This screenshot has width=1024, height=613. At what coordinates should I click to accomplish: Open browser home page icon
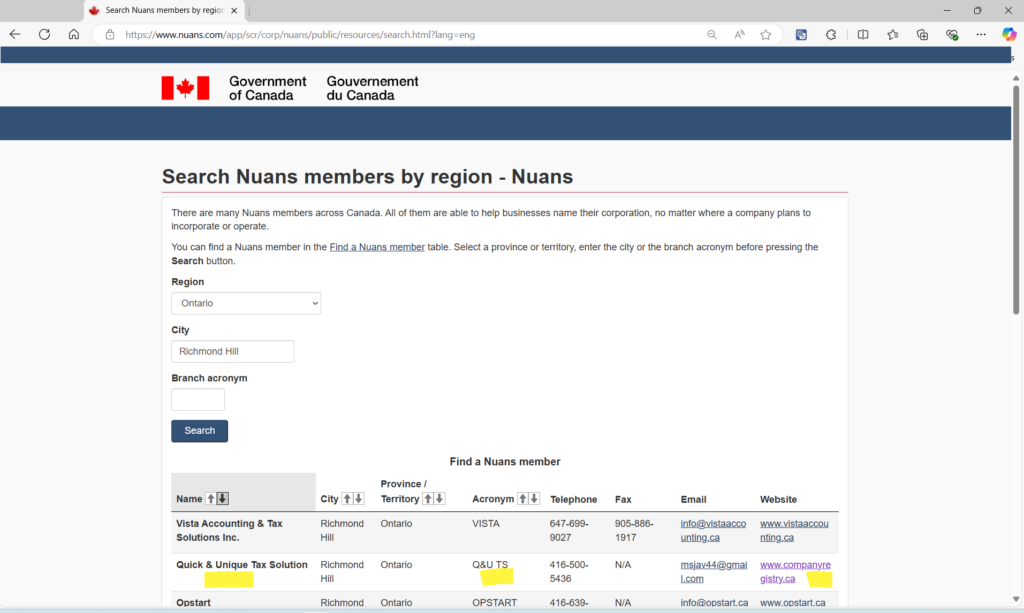point(74,35)
